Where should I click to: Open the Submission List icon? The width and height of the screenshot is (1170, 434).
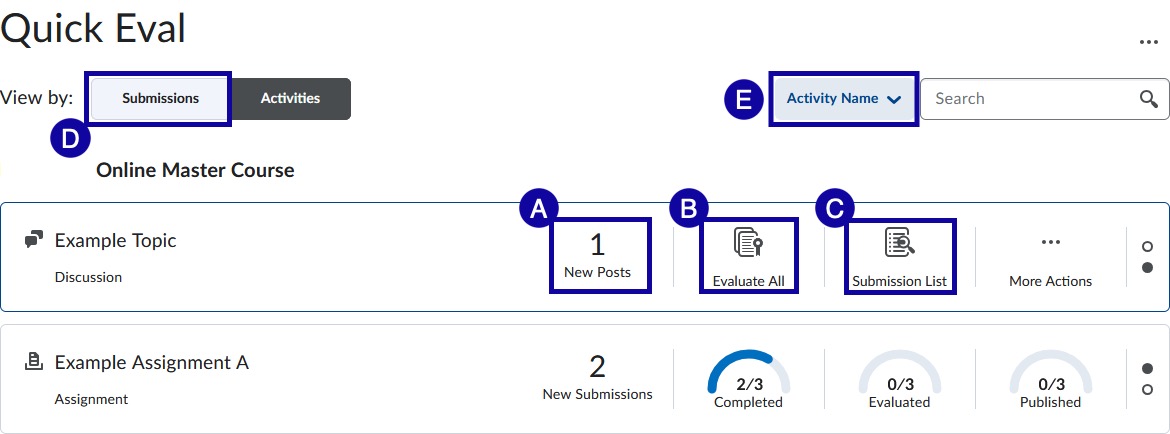pos(899,244)
